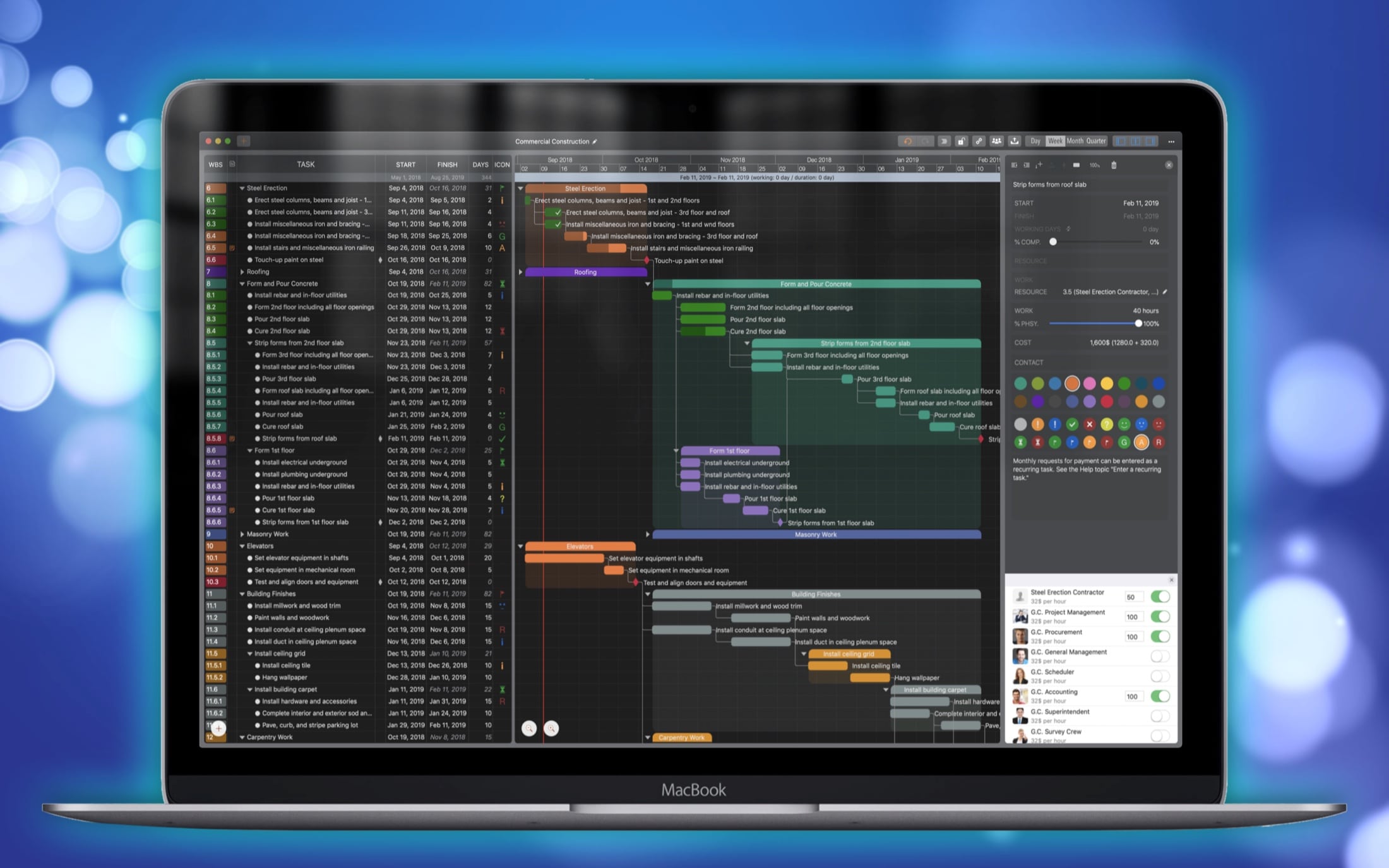Expand the Roofing task group
The height and width of the screenshot is (868, 1389).
click(242, 272)
